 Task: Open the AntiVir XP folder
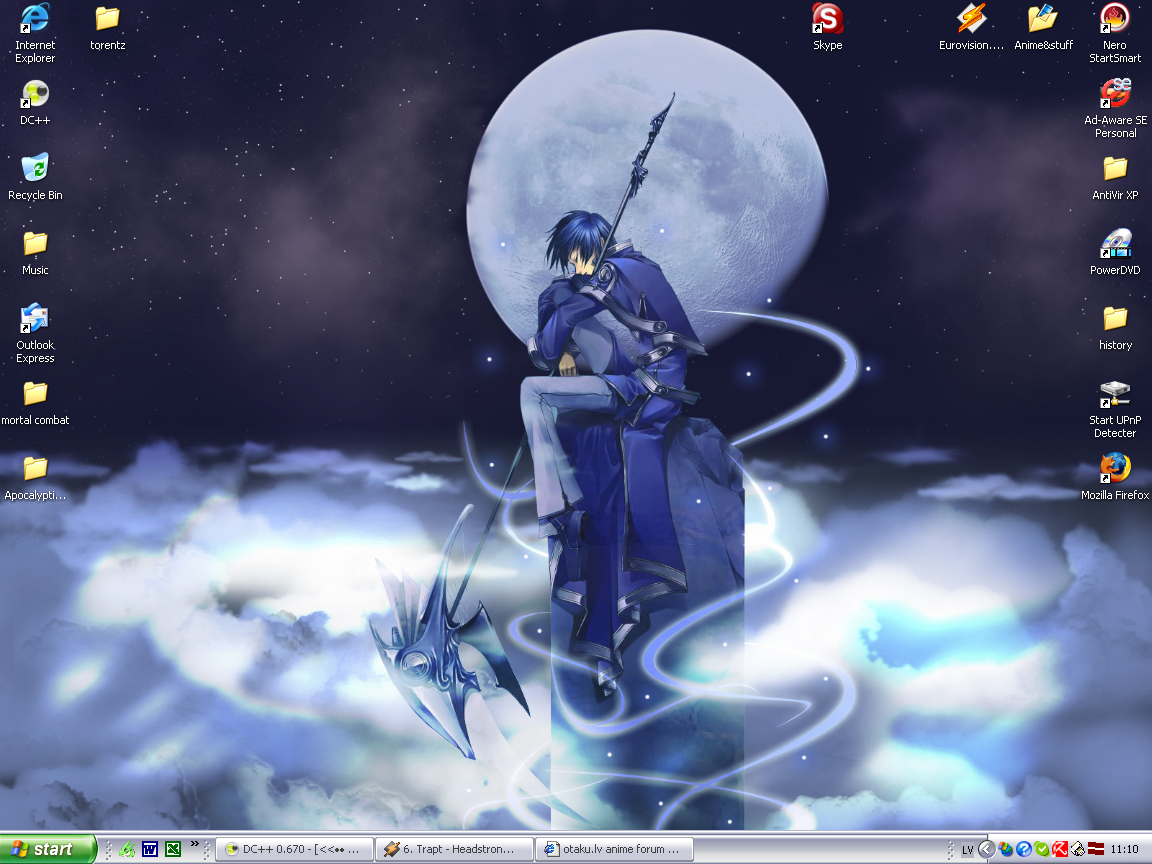pos(1115,179)
